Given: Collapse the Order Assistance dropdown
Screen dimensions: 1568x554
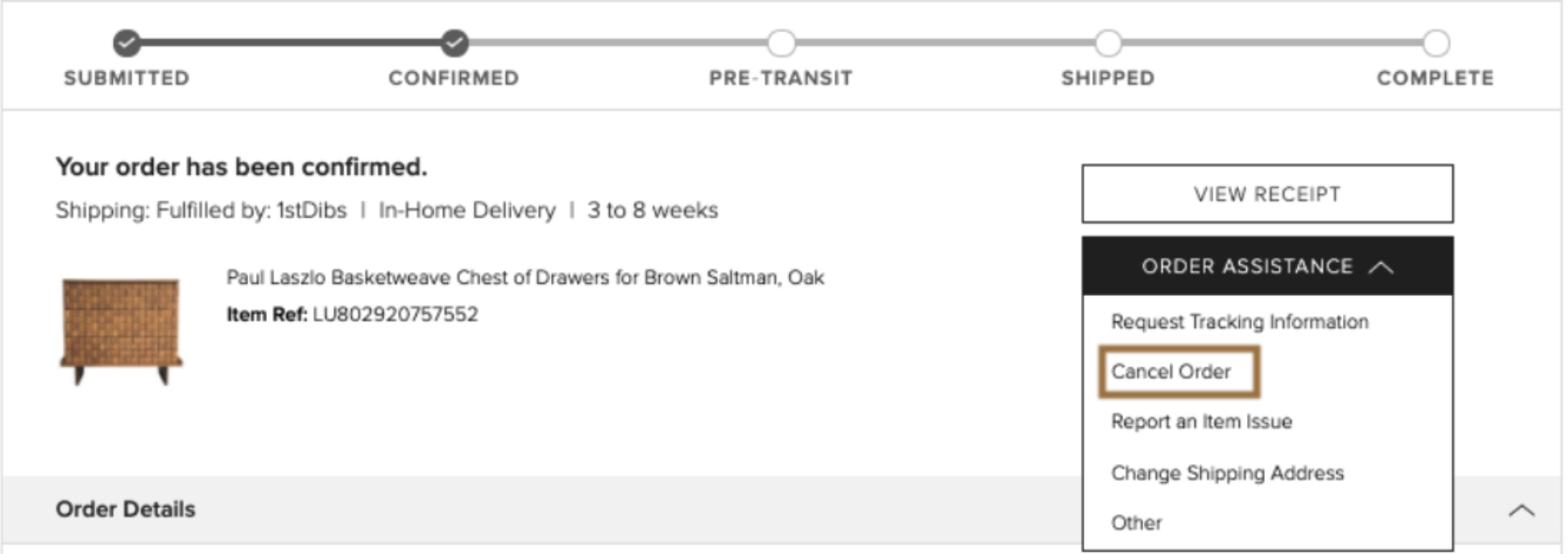Looking at the screenshot, I should [1268, 266].
